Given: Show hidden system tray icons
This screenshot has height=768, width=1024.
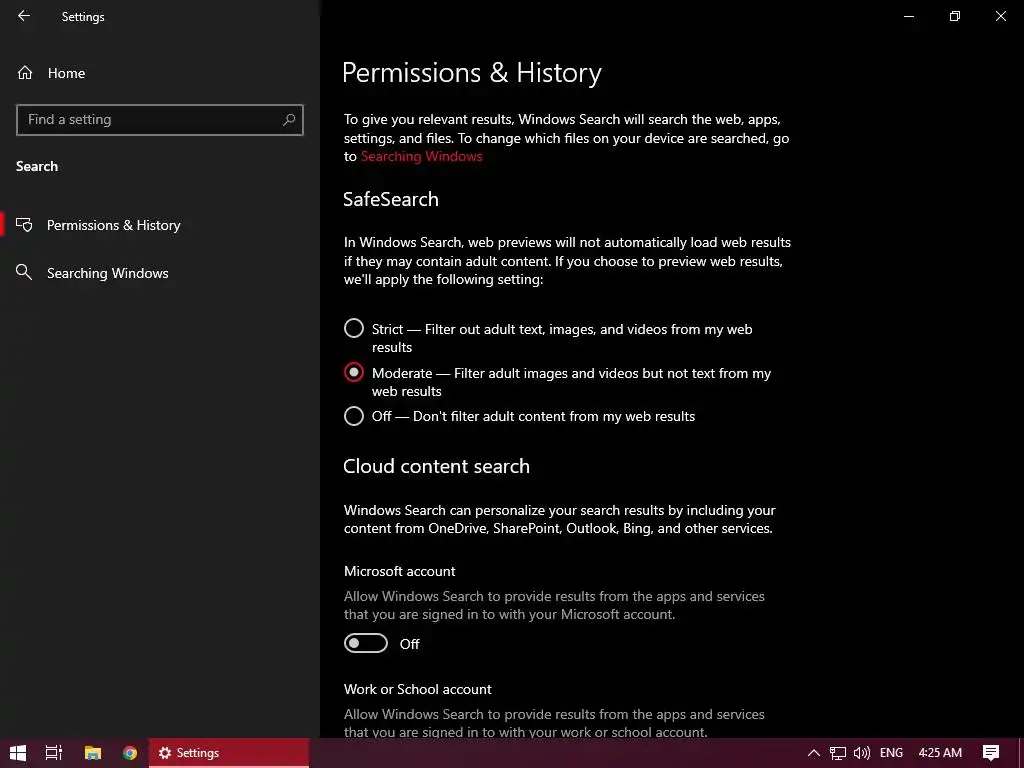Looking at the screenshot, I should point(813,753).
